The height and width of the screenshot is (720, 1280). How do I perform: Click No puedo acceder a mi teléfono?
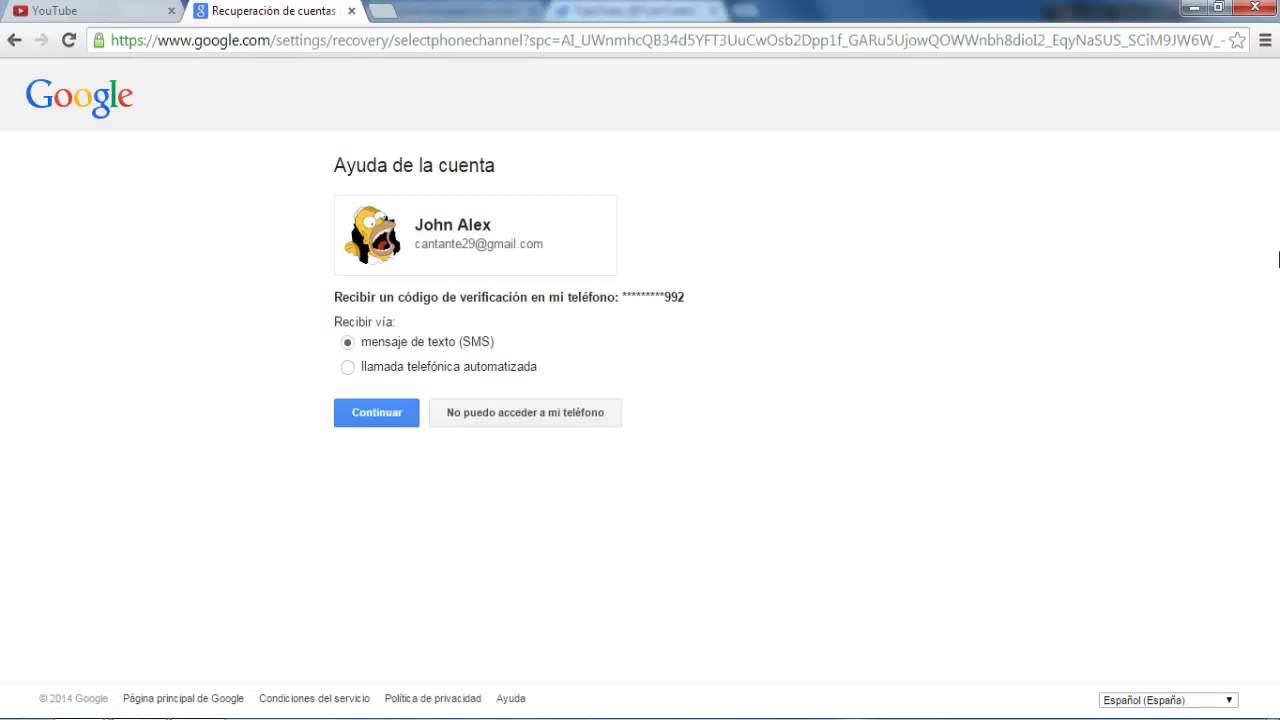(x=525, y=413)
